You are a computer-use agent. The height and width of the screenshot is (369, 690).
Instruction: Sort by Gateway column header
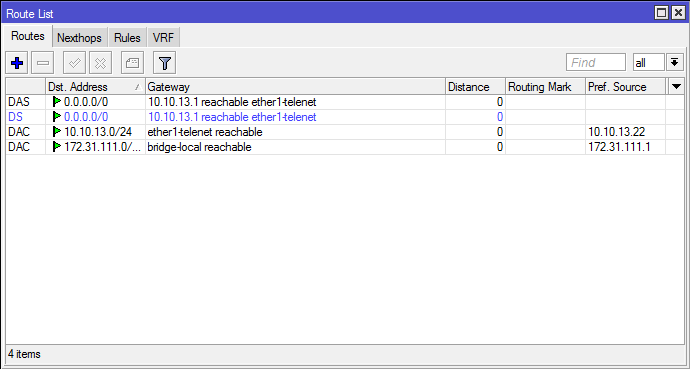pyautogui.click(x=295, y=87)
